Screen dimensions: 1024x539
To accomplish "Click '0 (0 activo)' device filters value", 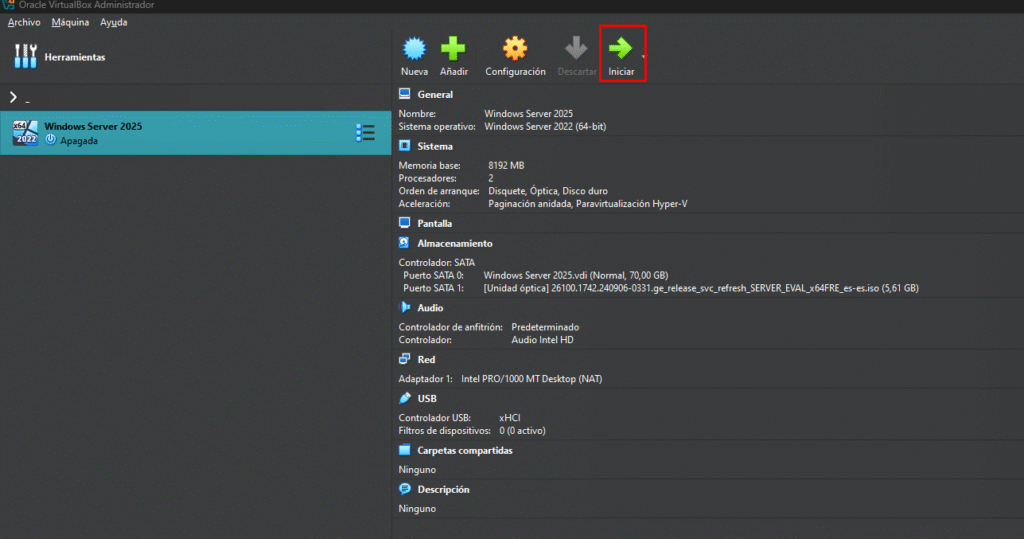I will point(522,431).
